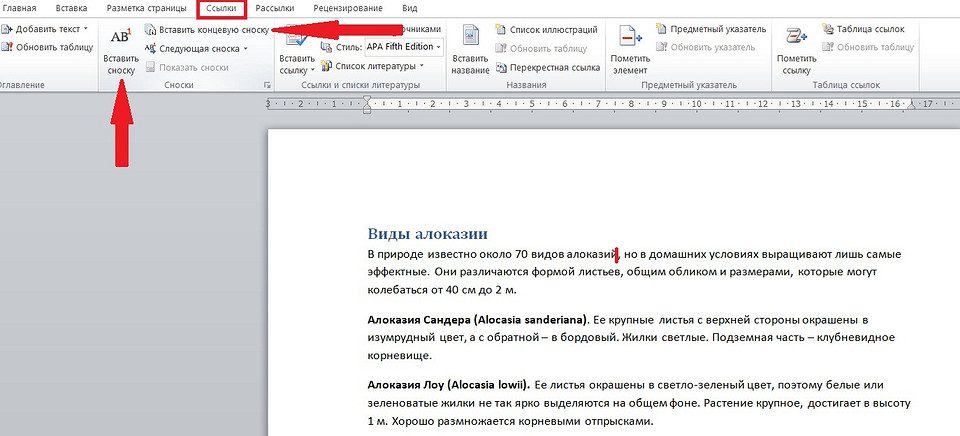Click Вставить концевую сноску endnote button
The image size is (960, 436).
[x=205, y=30]
